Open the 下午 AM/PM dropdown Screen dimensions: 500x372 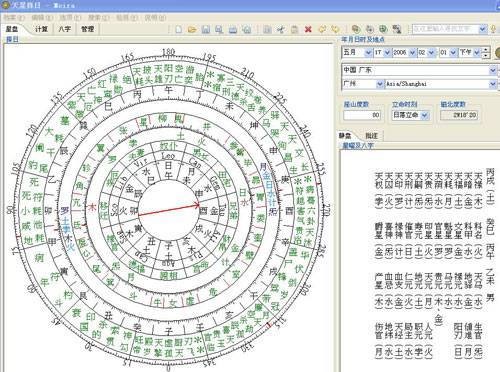[477, 53]
